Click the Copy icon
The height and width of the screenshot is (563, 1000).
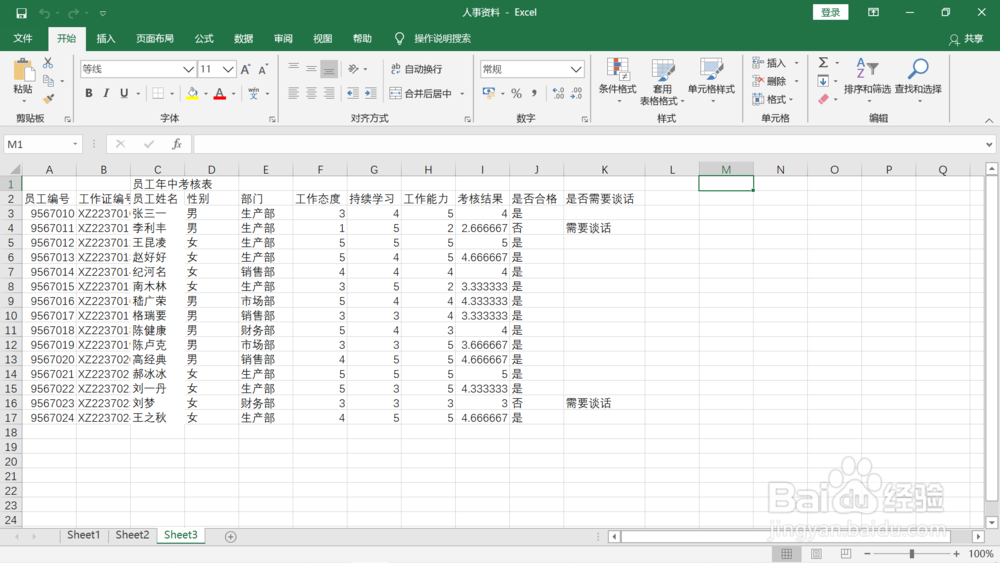click(x=48, y=81)
